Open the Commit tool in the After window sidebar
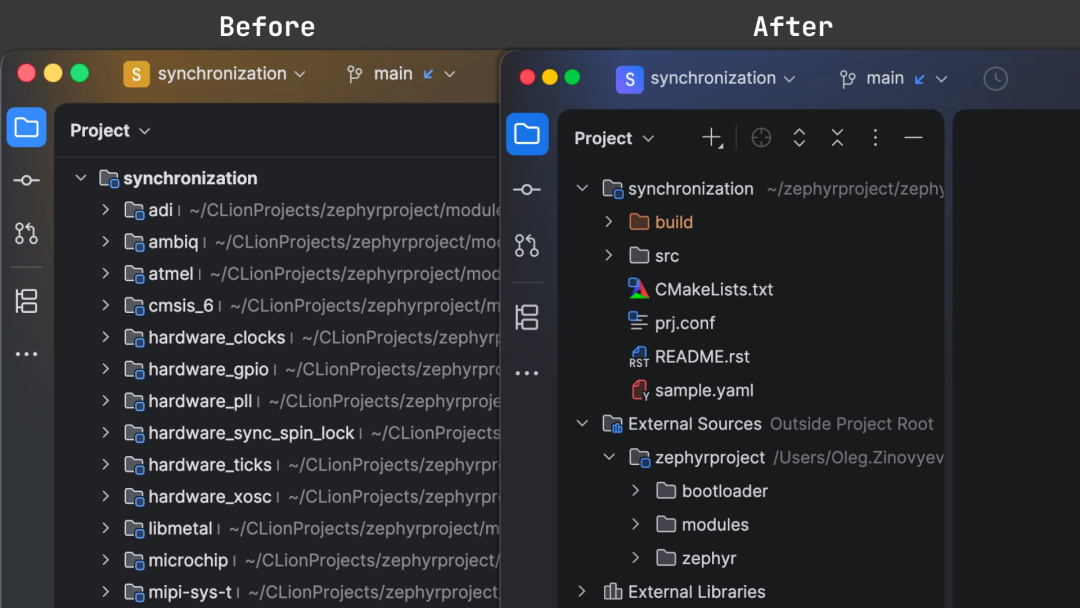This screenshot has height=608, width=1080. click(x=527, y=189)
